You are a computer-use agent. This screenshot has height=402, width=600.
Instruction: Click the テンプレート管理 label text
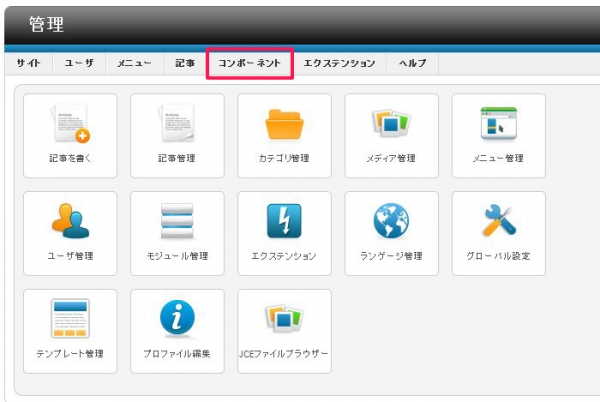[70, 353]
